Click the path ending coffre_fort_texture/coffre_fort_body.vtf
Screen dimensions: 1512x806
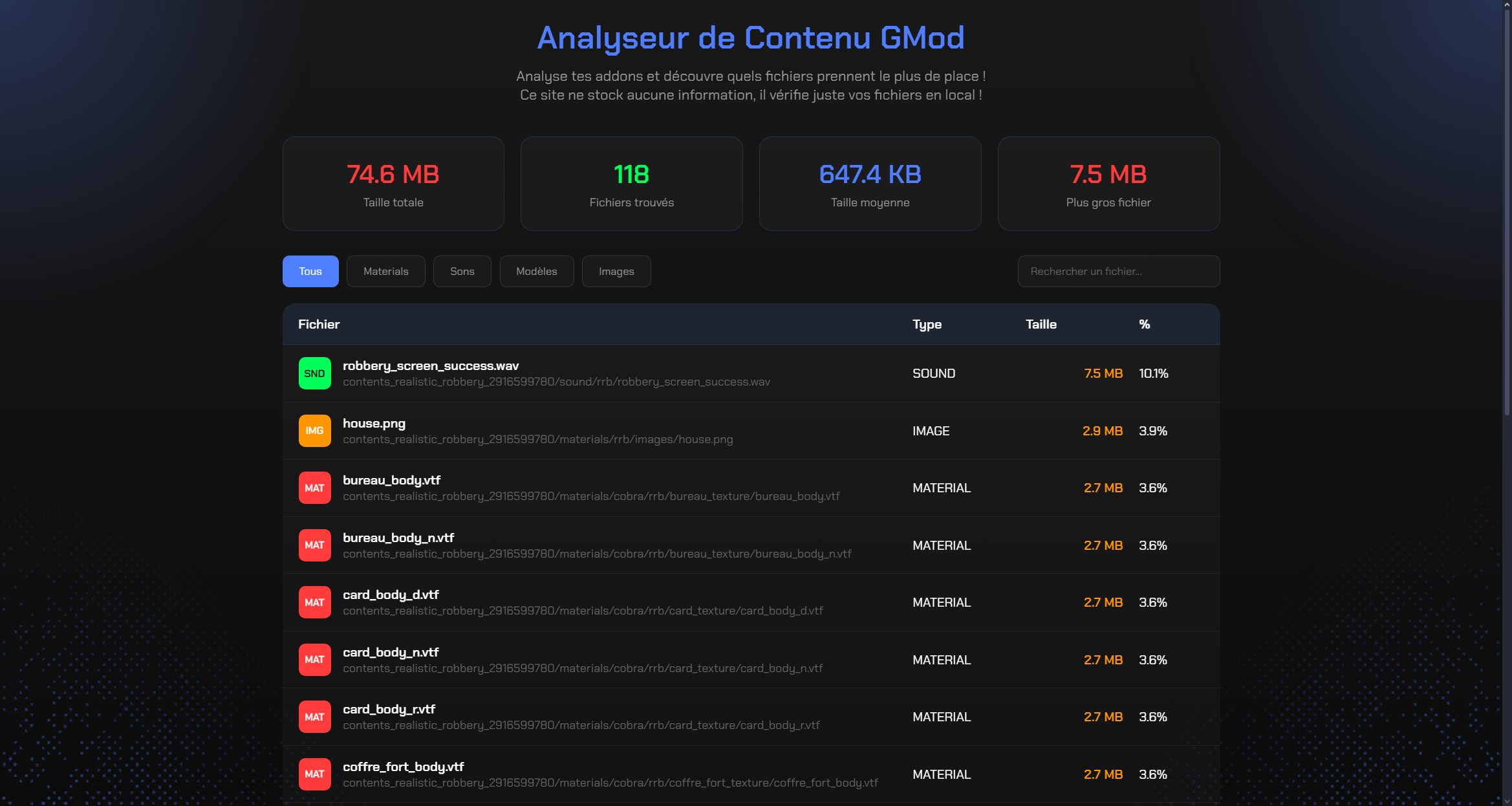[x=610, y=783]
